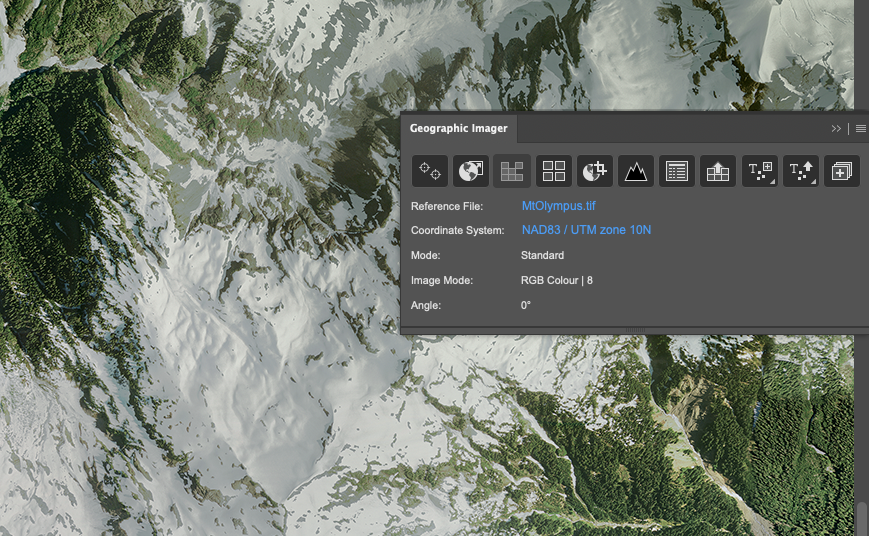The image size is (869, 536).
Task: Click the panel's bottom resize grip
Action: [x=635, y=329]
